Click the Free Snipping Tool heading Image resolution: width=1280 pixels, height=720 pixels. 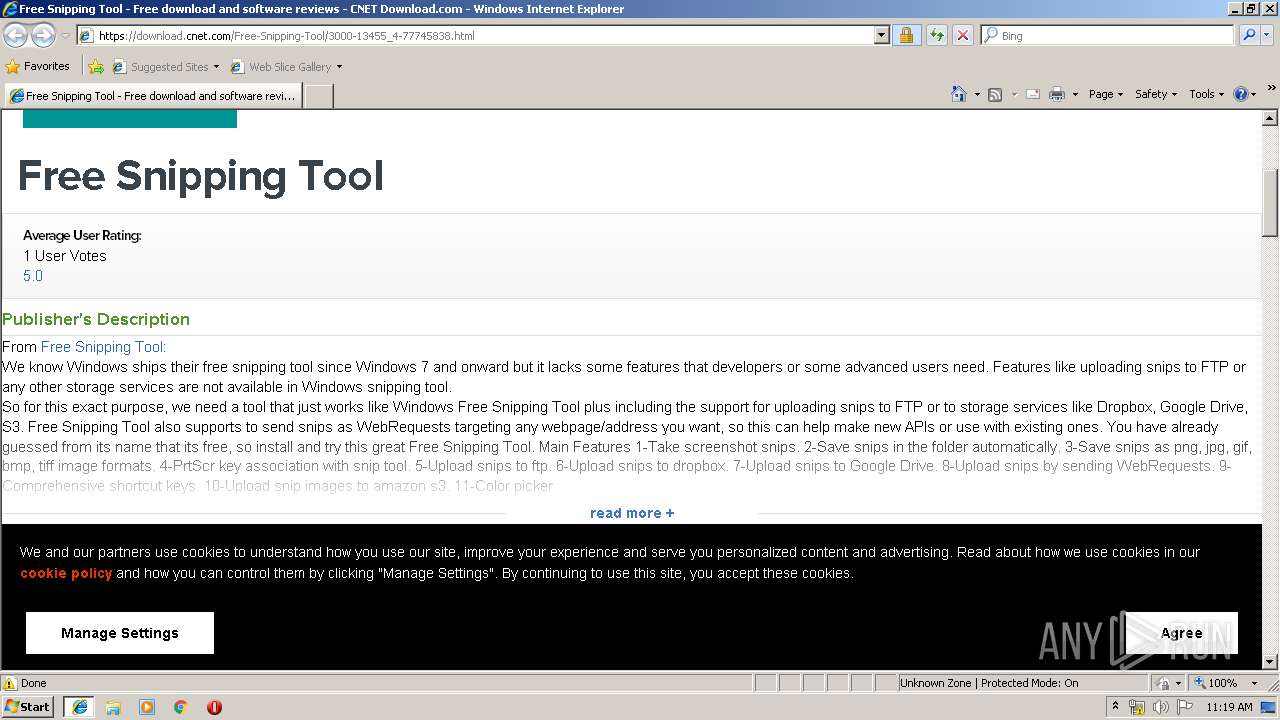201,176
